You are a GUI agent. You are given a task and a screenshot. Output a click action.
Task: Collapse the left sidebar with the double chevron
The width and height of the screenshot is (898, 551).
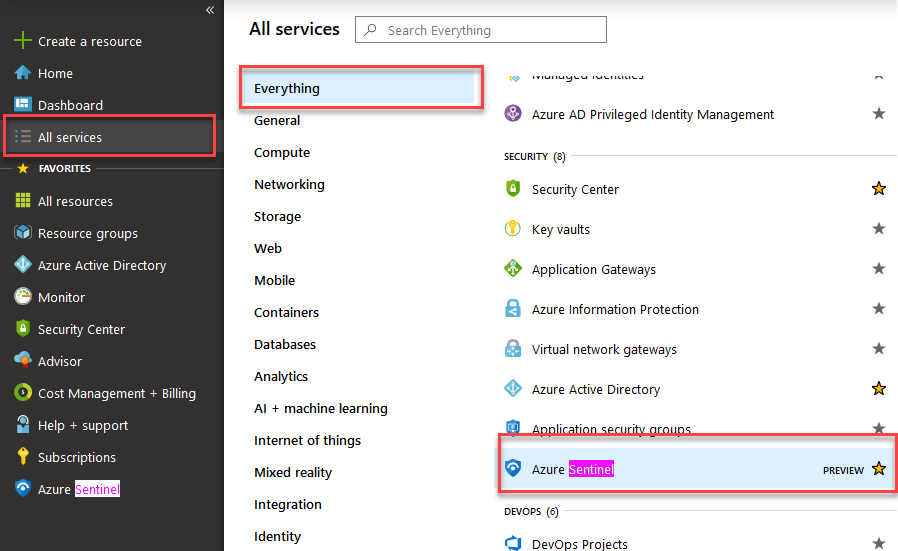click(210, 10)
